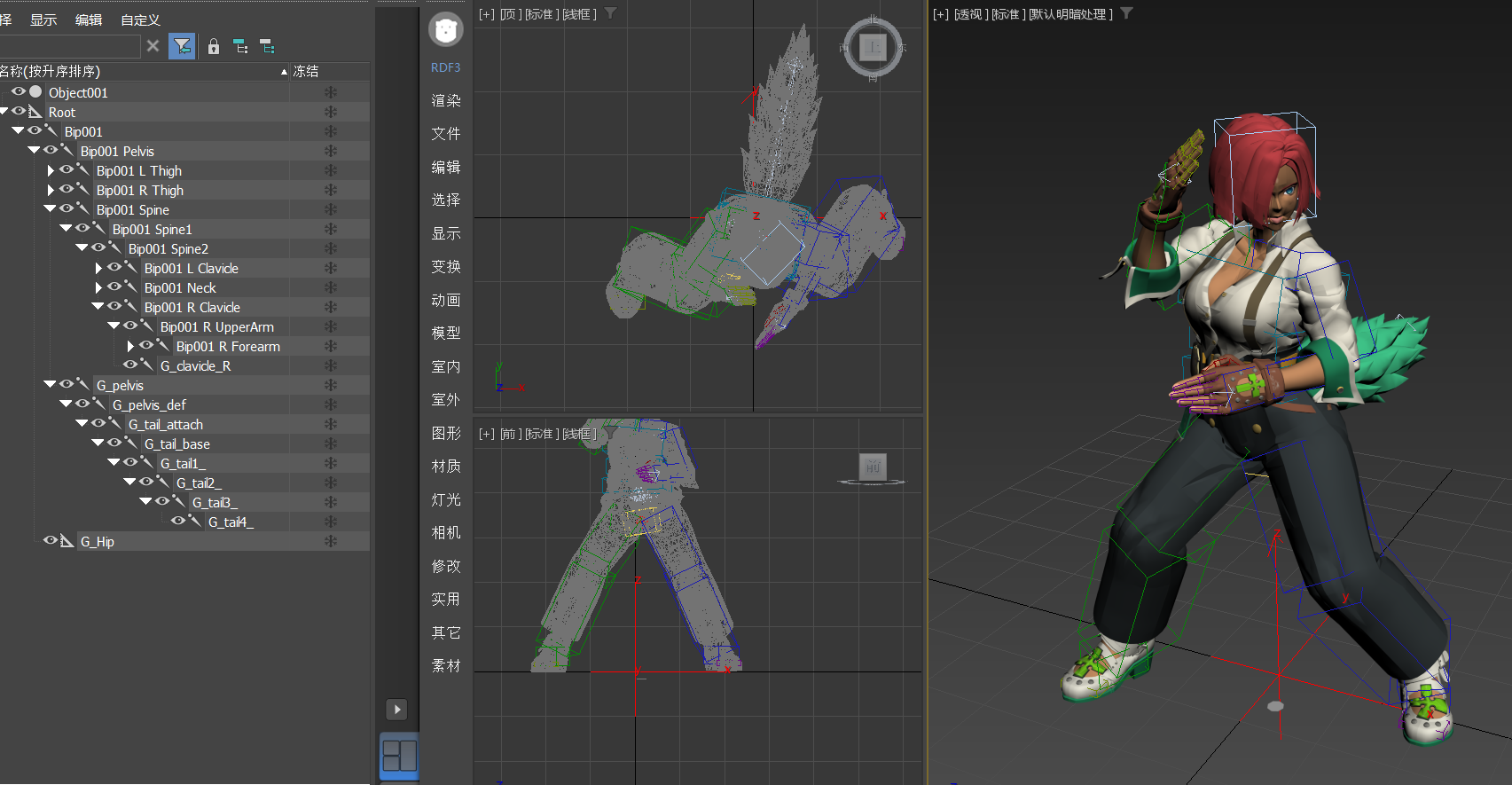
Task: Click the [线框] label in top viewport
Action: click(x=580, y=14)
